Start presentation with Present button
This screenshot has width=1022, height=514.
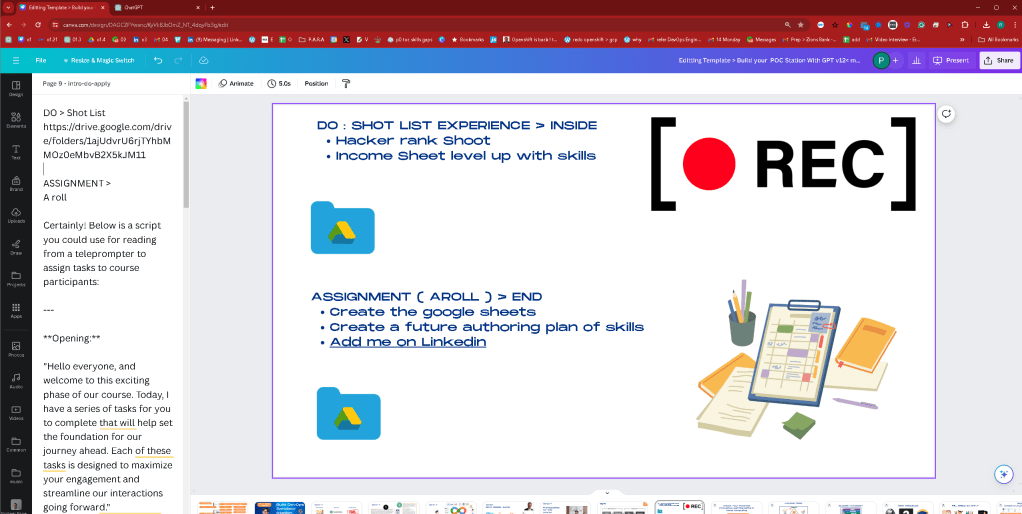pyautogui.click(x=951, y=60)
